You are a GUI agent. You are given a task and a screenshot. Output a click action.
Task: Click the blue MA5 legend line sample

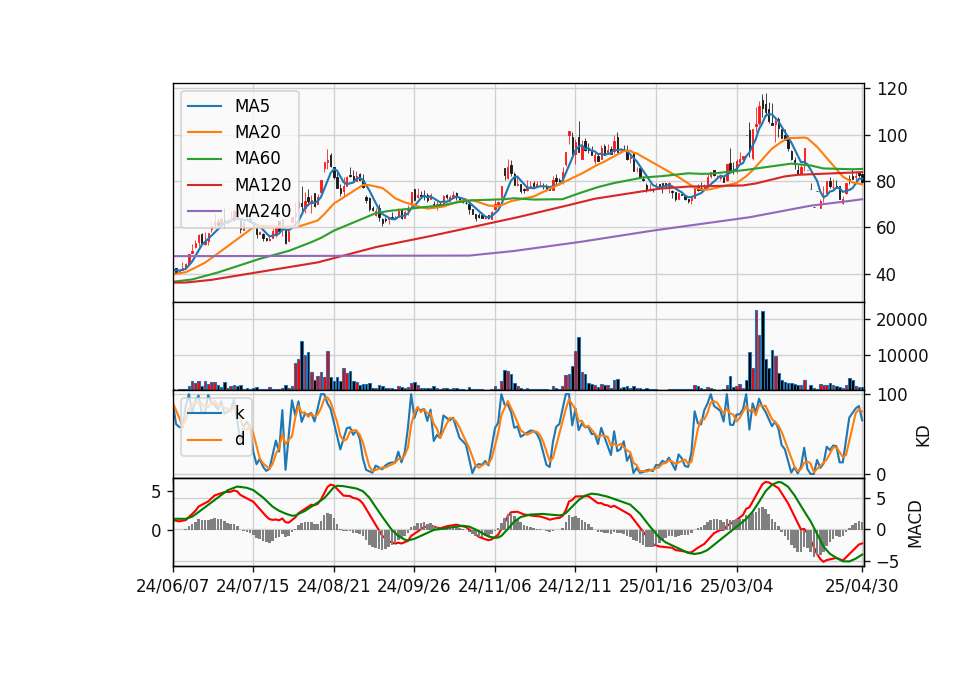[x=204, y=107]
